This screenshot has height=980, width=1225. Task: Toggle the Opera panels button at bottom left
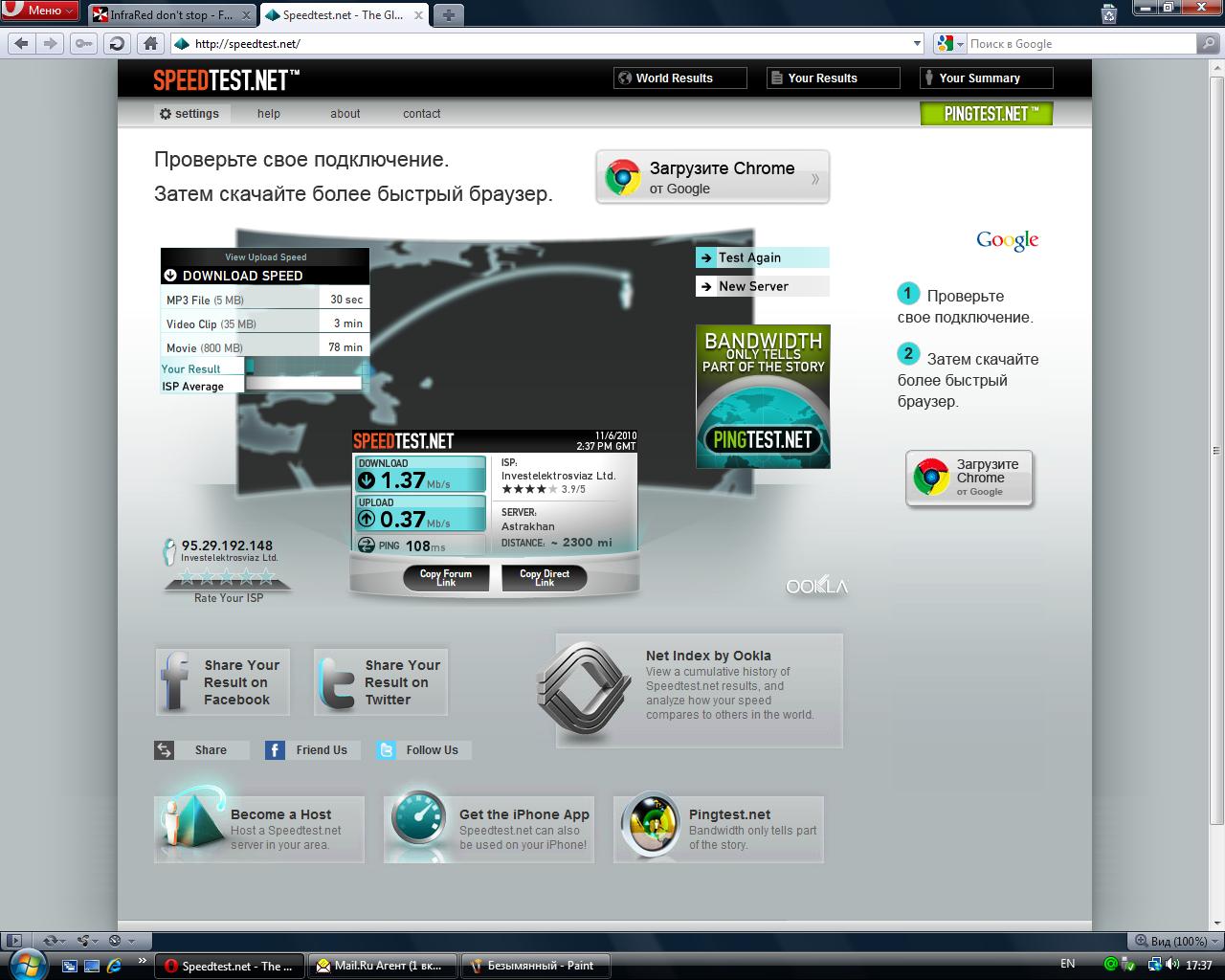click(x=14, y=941)
